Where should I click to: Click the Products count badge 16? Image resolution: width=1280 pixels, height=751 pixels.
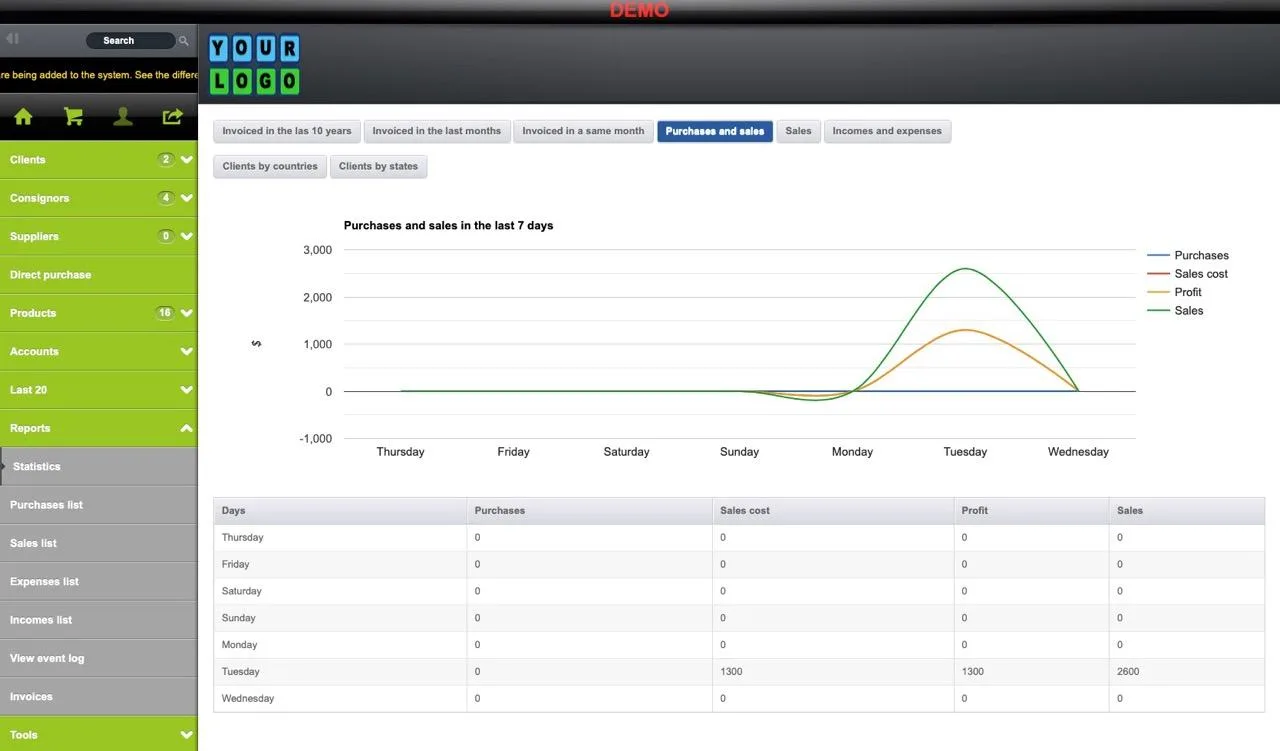point(165,313)
